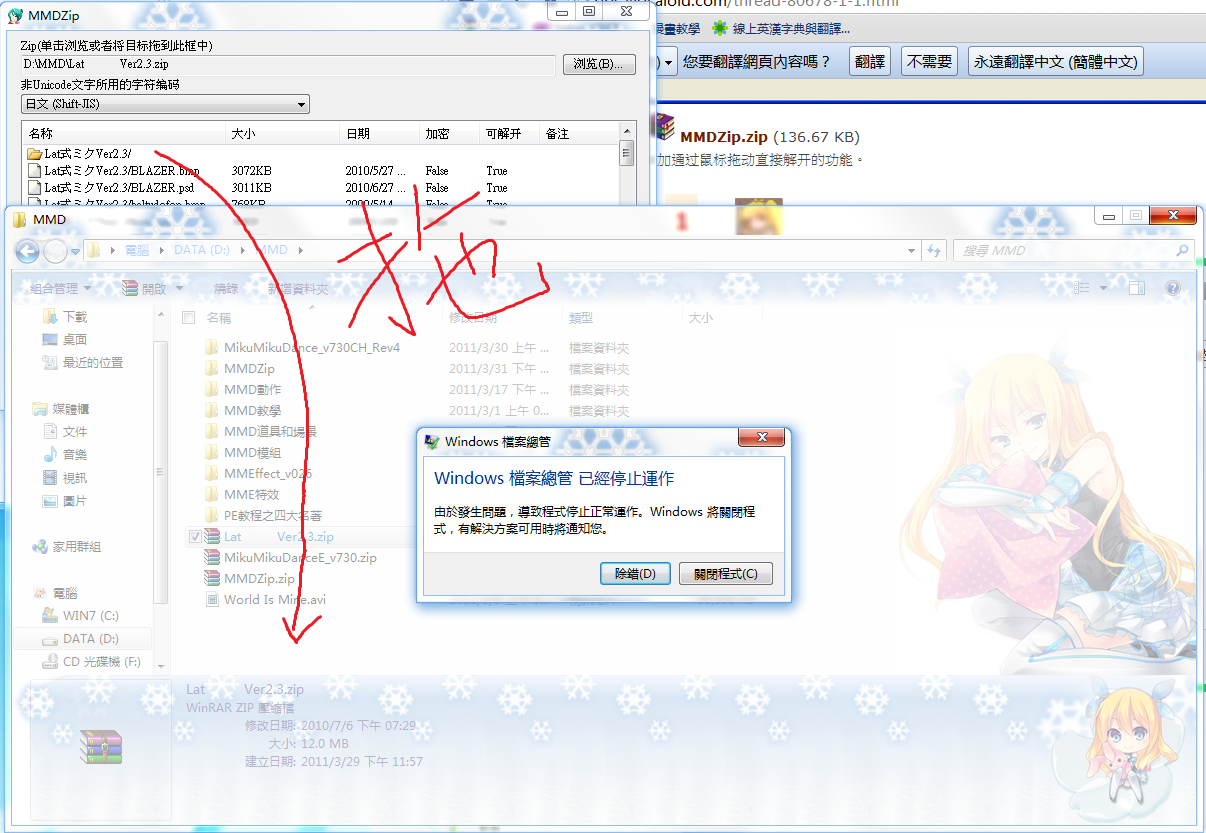Click the 電腦 breadcrumb in the address bar

136,250
